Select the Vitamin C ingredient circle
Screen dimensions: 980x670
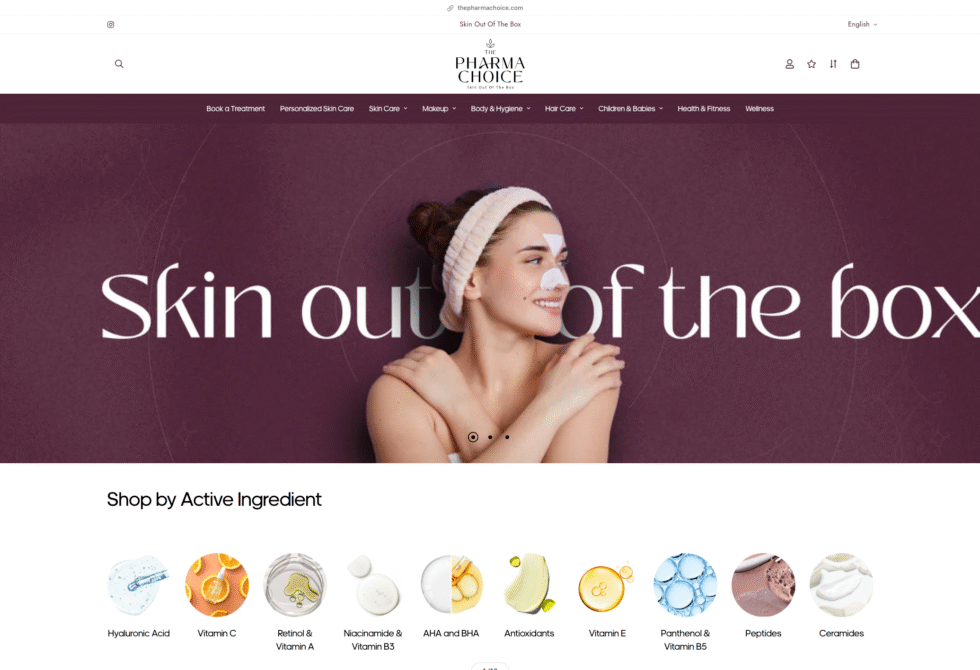point(217,584)
